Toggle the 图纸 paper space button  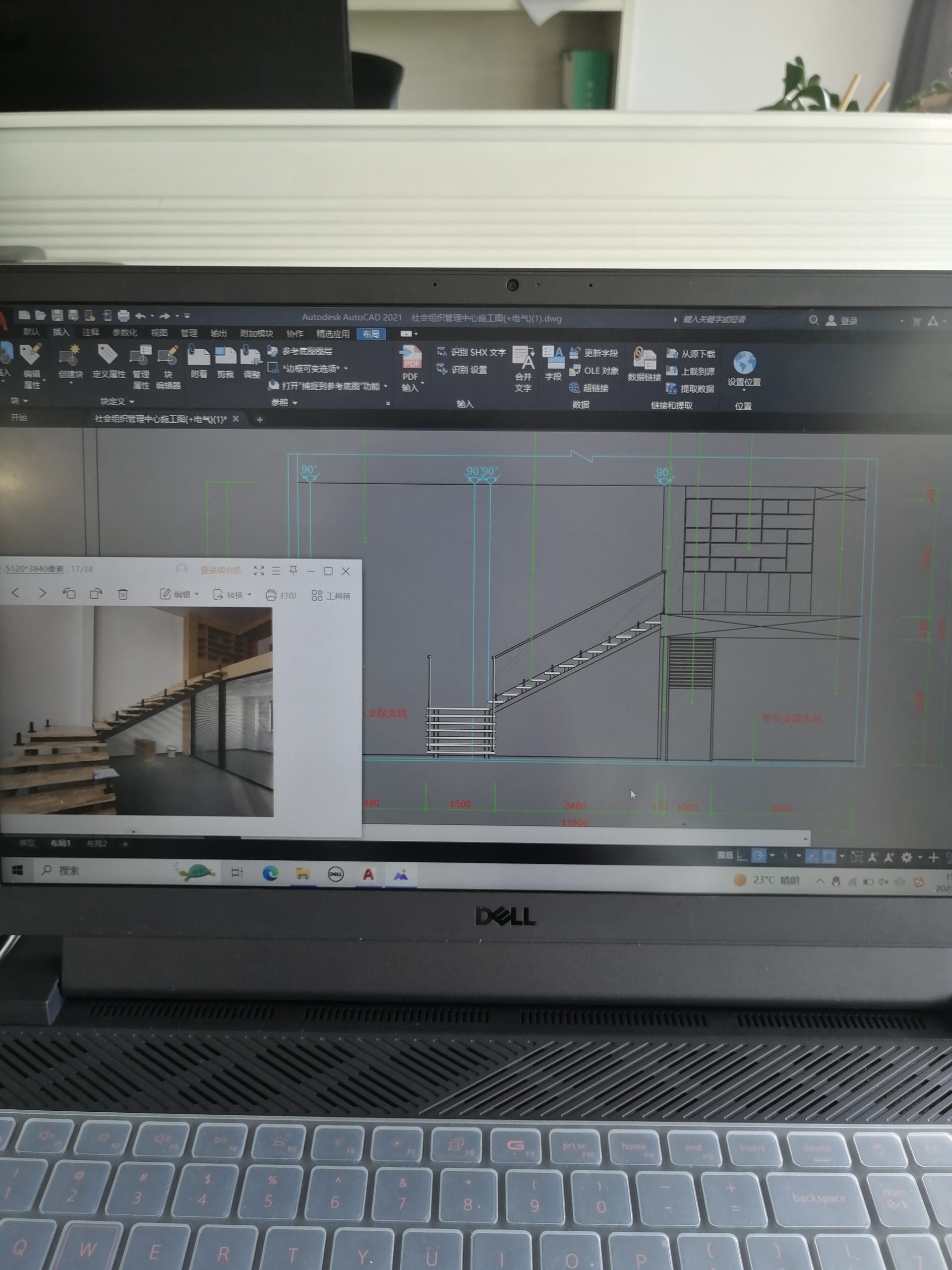click(725, 855)
